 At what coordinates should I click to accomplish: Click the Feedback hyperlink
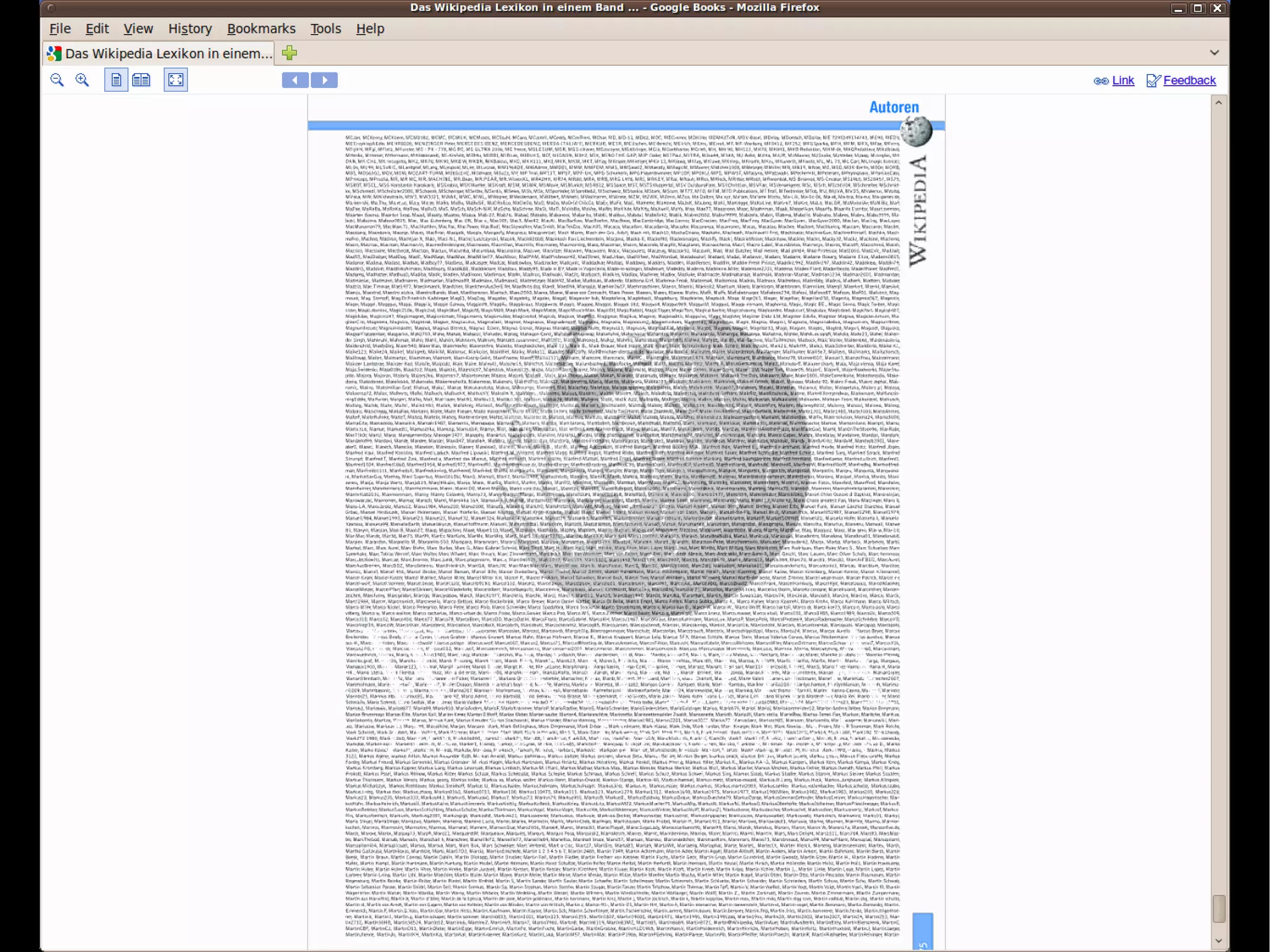tap(1189, 80)
